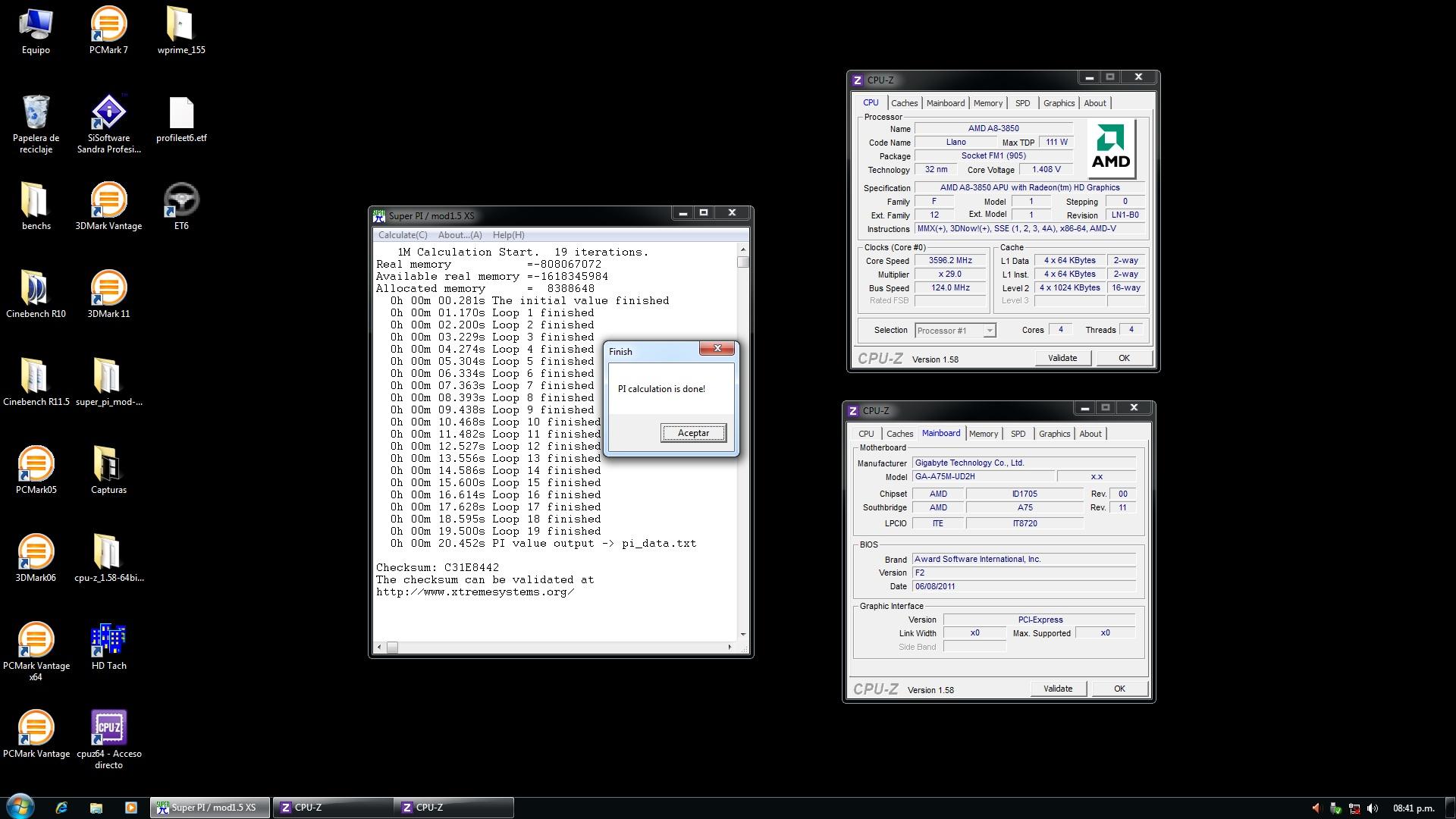The height and width of the screenshot is (819, 1456).
Task: Open the PCMark 7 desktop shortcut
Action: (108, 30)
